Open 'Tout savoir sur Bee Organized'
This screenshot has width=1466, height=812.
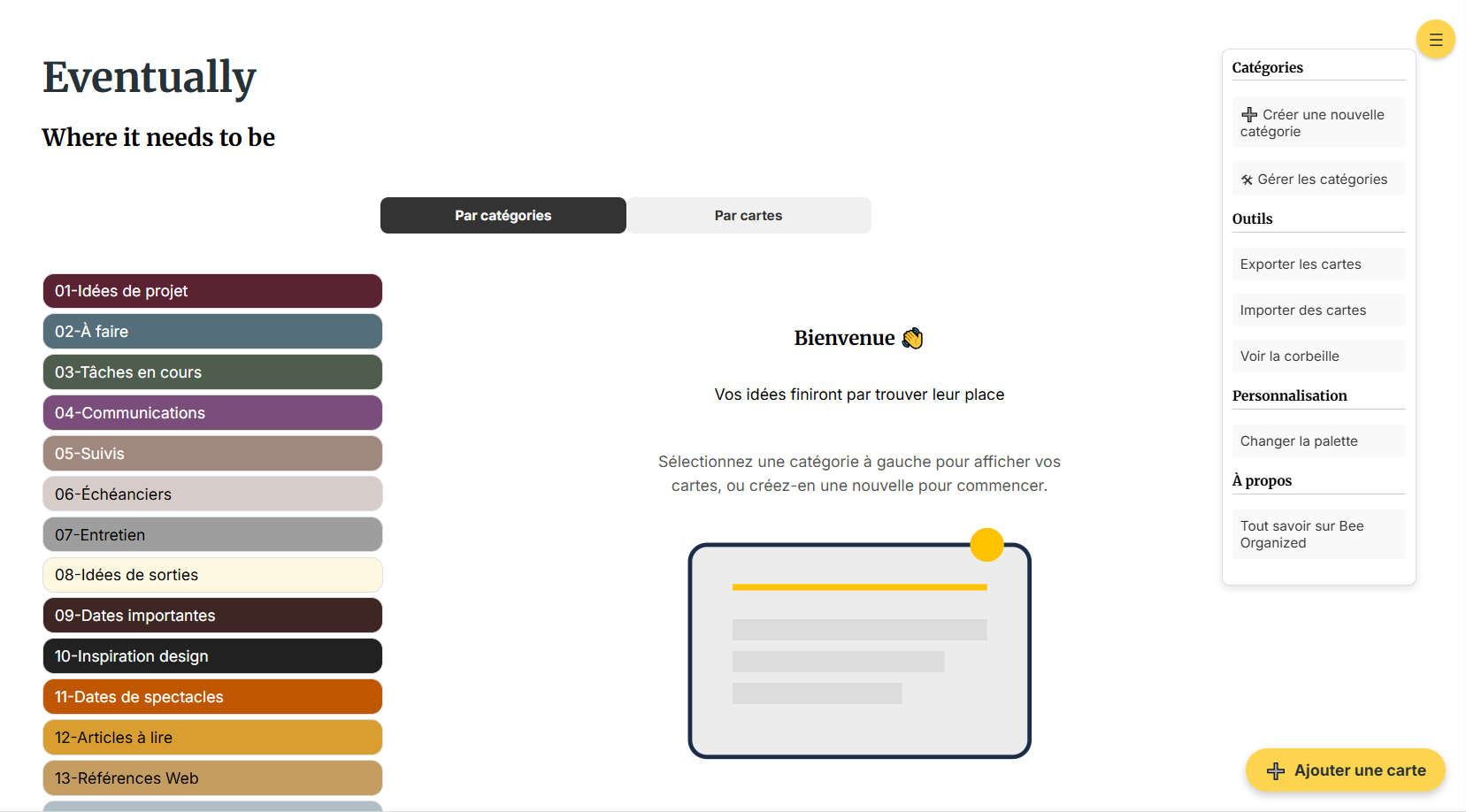1318,534
